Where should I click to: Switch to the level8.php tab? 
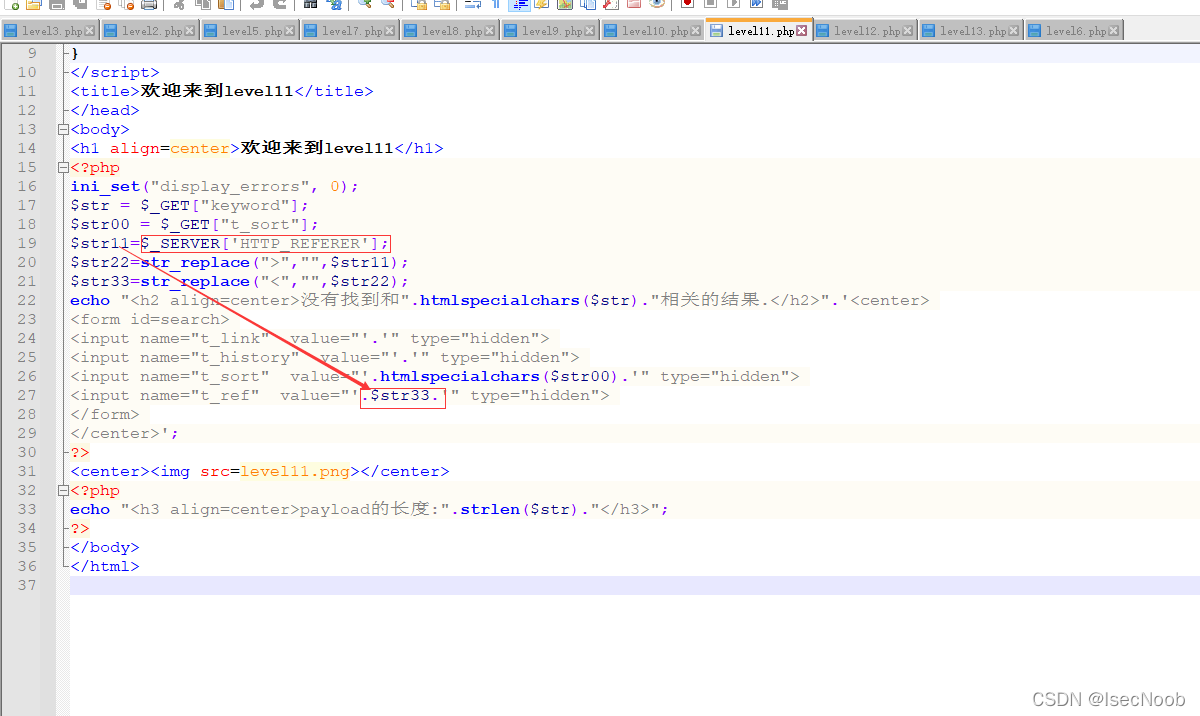[450, 31]
